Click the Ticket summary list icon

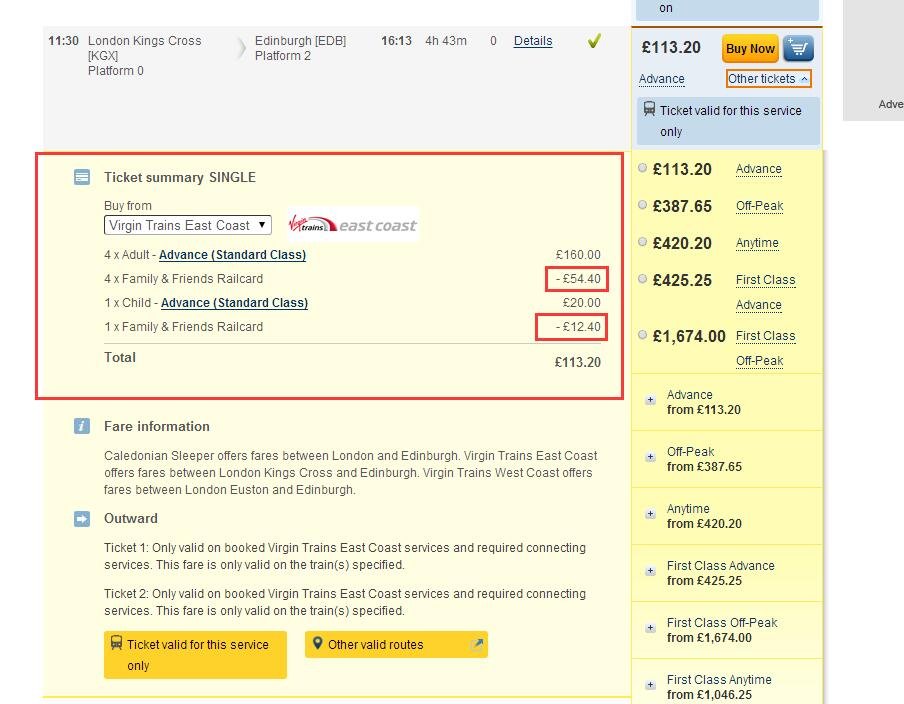tap(82, 177)
